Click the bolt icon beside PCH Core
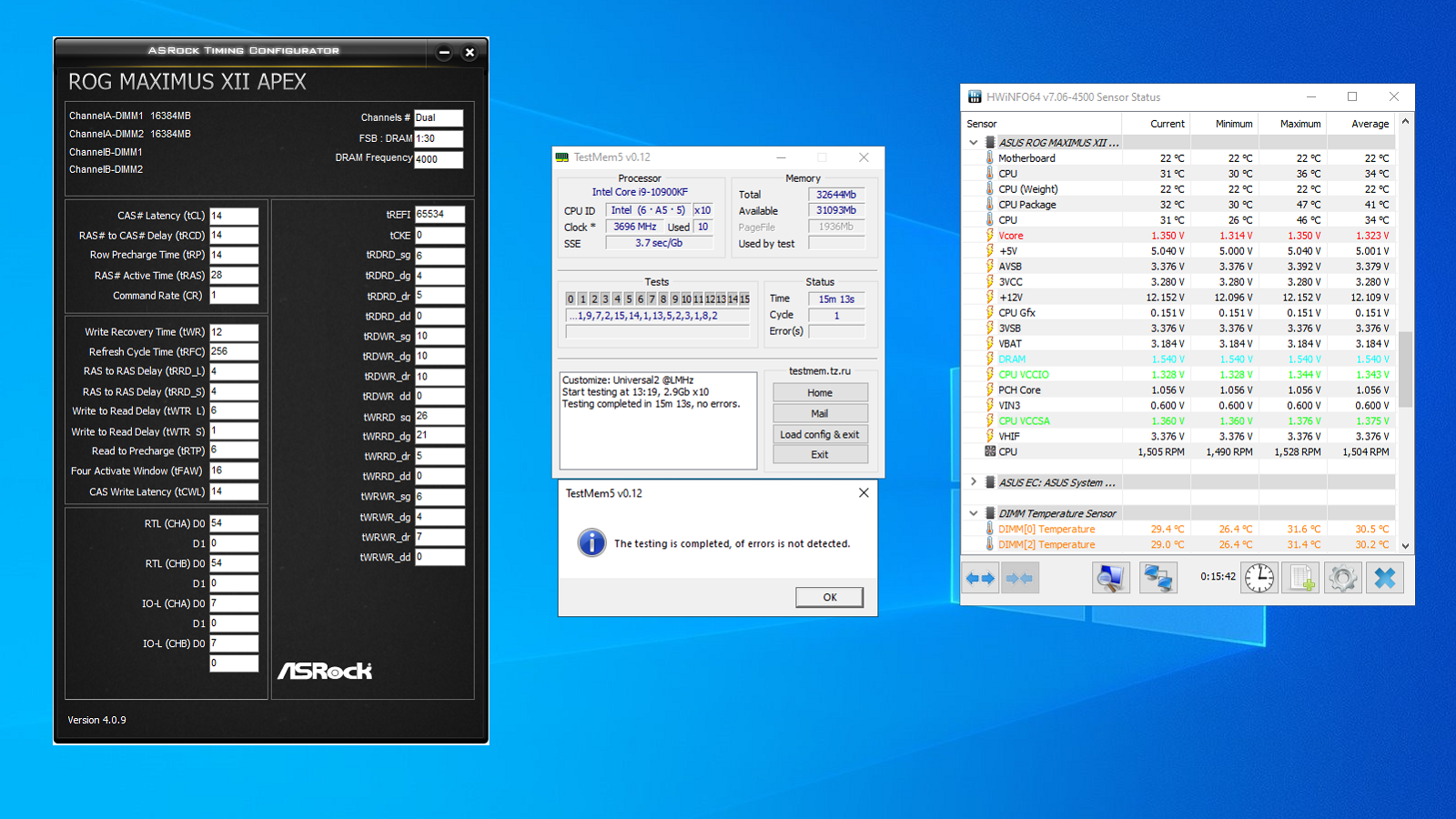 click(990, 390)
